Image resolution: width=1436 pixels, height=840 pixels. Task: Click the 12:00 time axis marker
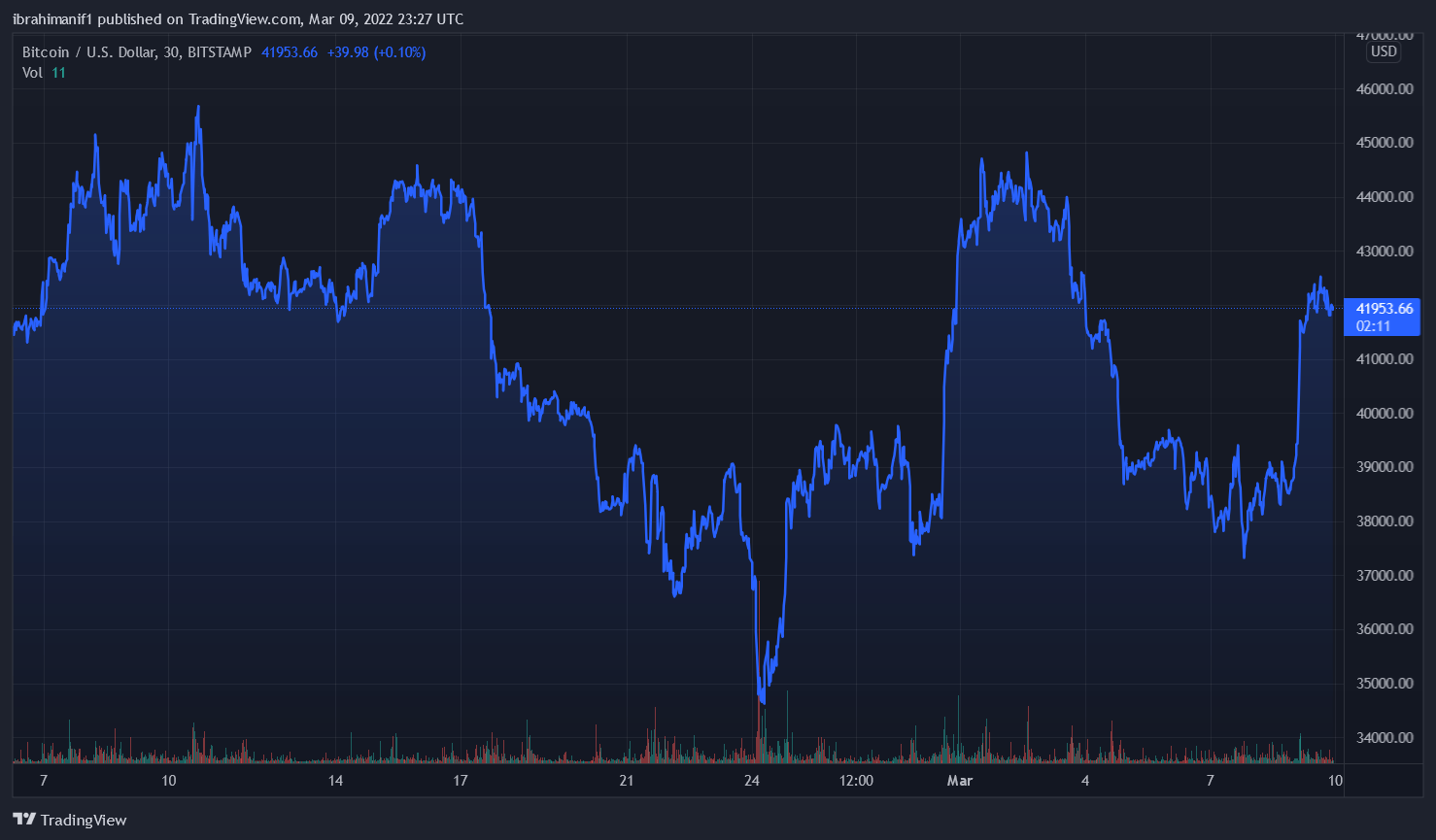855,781
